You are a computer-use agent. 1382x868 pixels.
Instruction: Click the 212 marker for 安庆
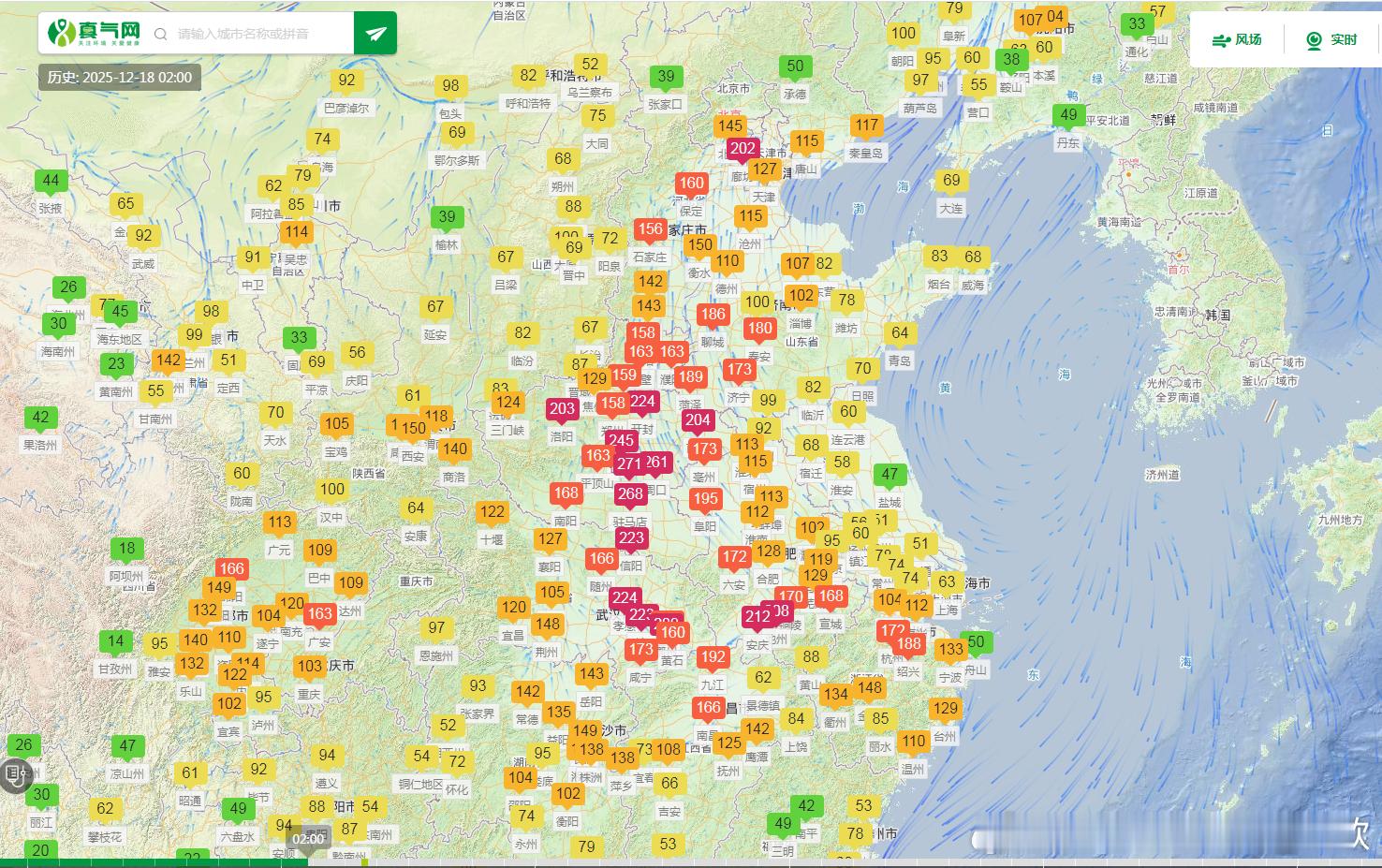coord(757,616)
